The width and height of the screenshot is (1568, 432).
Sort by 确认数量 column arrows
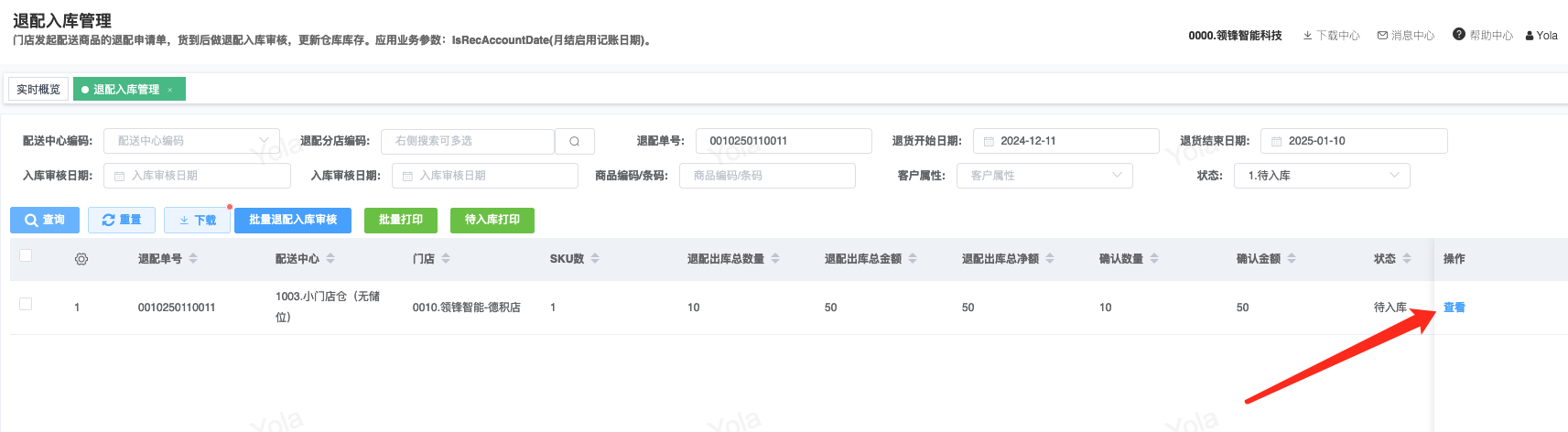pyautogui.click(x=1154, y=259)
